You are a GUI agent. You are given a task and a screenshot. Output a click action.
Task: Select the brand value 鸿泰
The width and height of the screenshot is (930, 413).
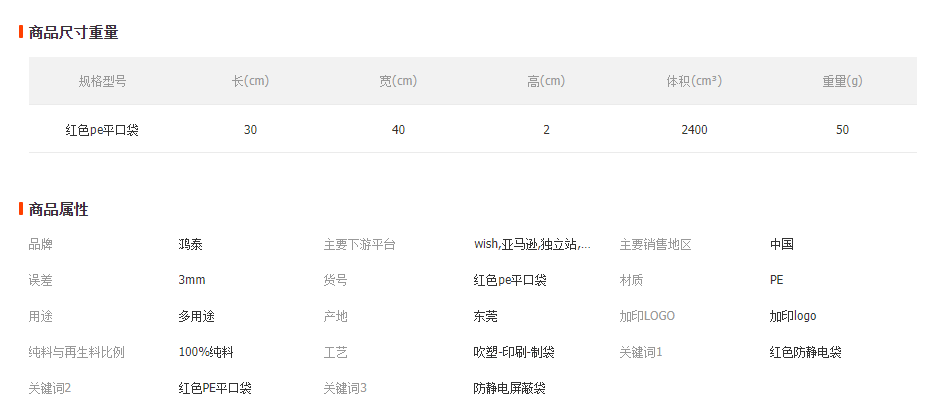click(190, 244)
